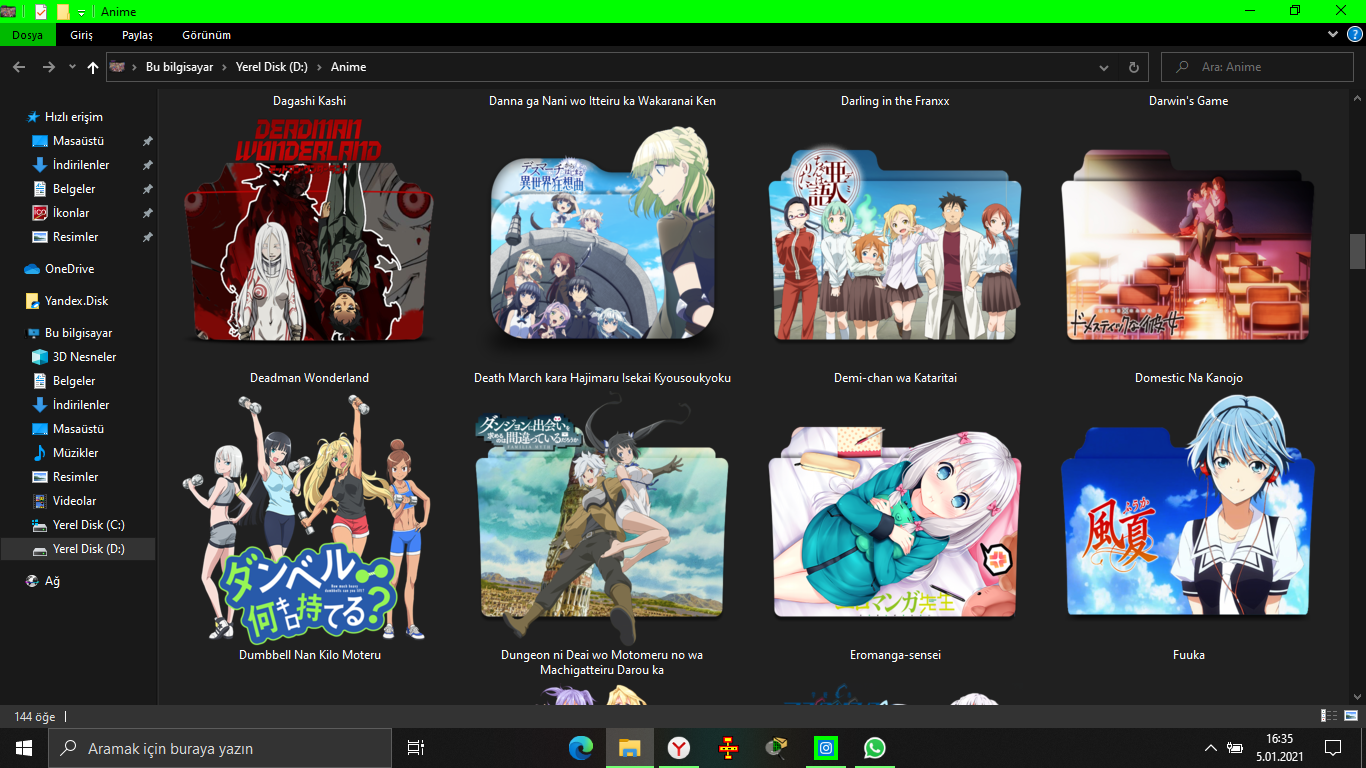This screenshot has width=1366, height=768.
Task: Expand the ribbon with the chevron
Action: point(1333,34)
